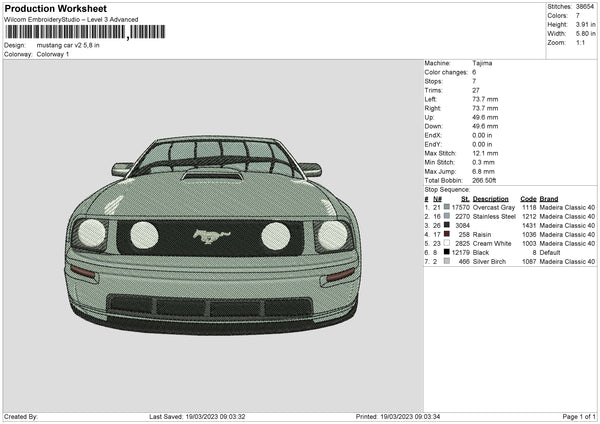Viewport: 600px width, 424px height.
Task: Click stitch count 17570 in row 1
Action: pos(460,207)
